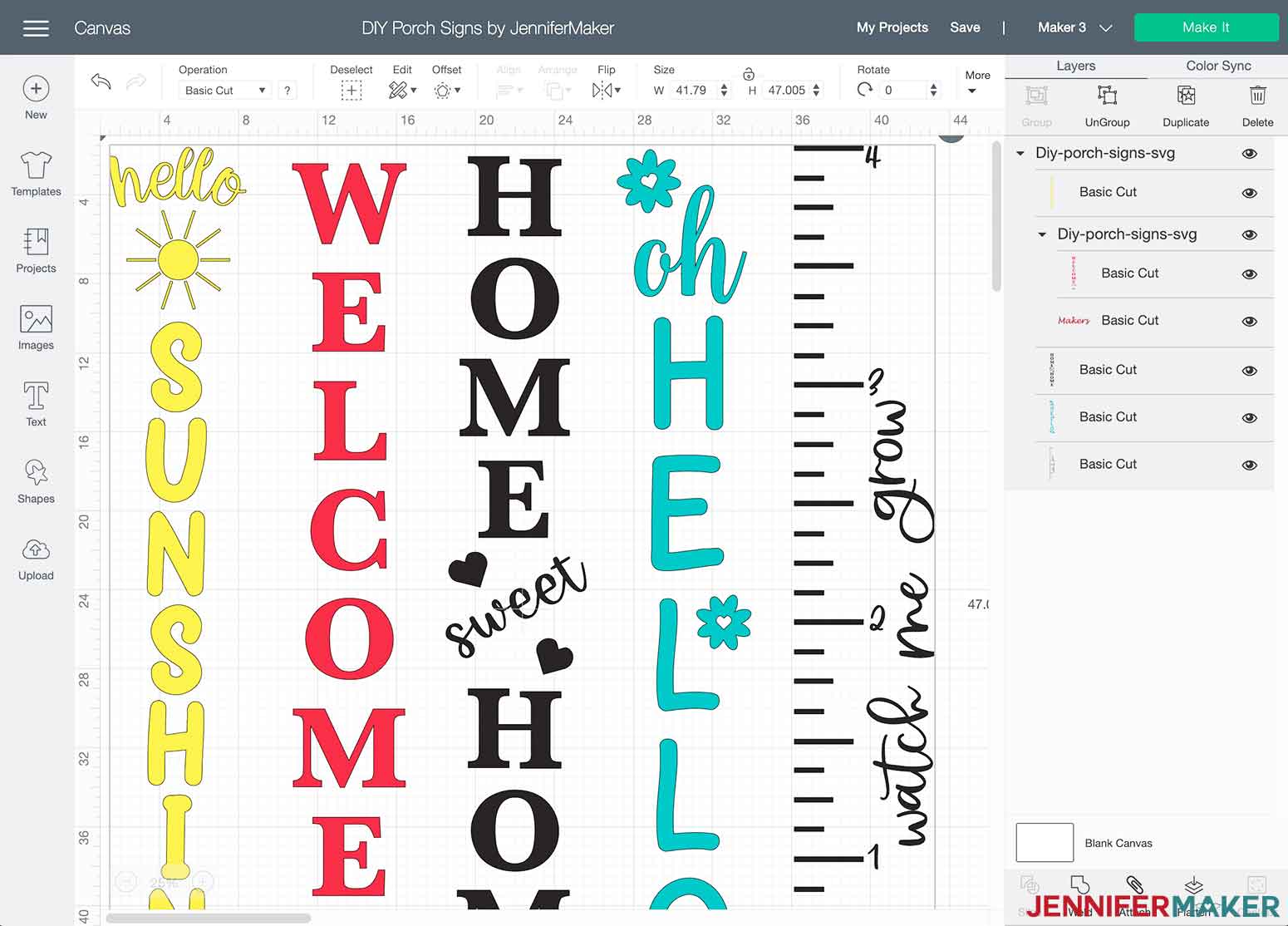
Task: Collapse the nested Diy-porch-signs-svg group
Action: 1042,234
